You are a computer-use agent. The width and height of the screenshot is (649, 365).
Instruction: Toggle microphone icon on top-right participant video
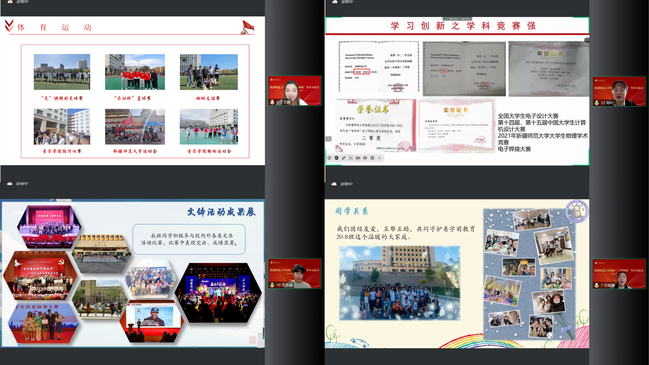click(596, 102)
